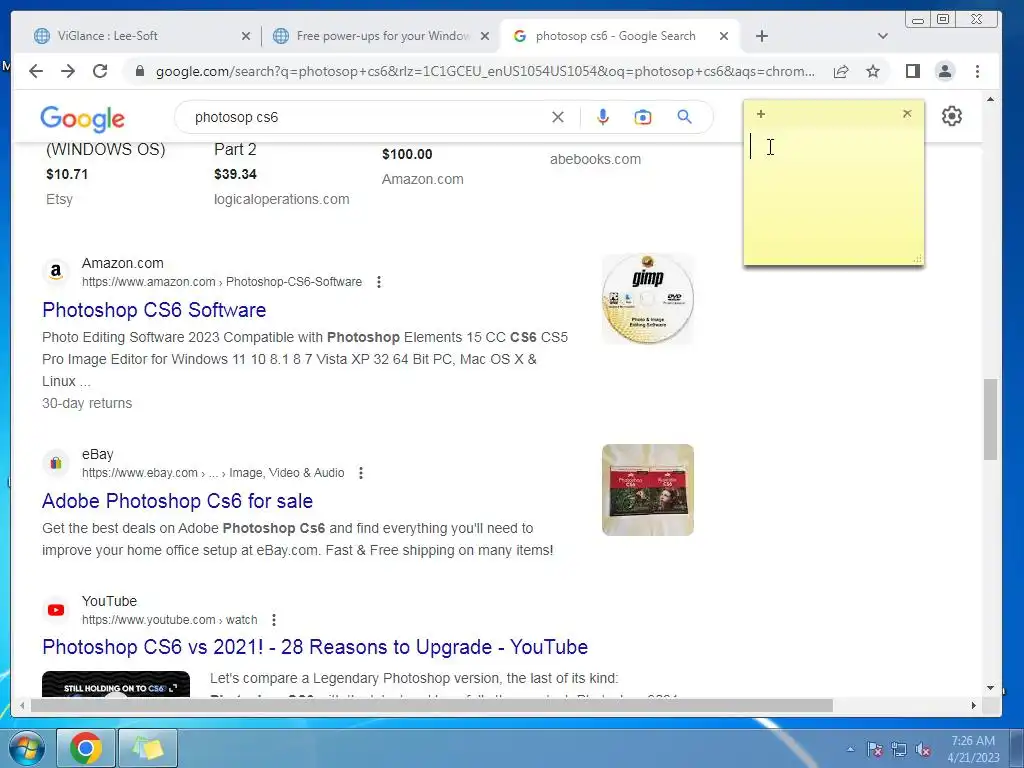Select the photosop cs6 Google Search tab
The width and height of the screenshot is (1024, 768).
[620, 36]
